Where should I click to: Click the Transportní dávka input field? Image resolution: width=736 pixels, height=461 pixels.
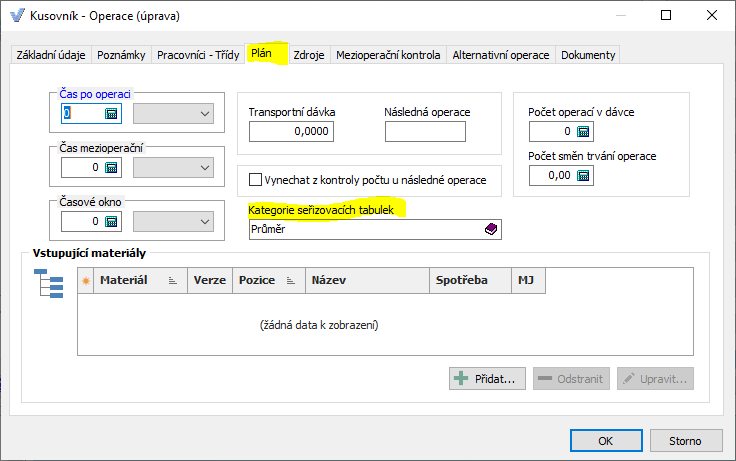291,132
